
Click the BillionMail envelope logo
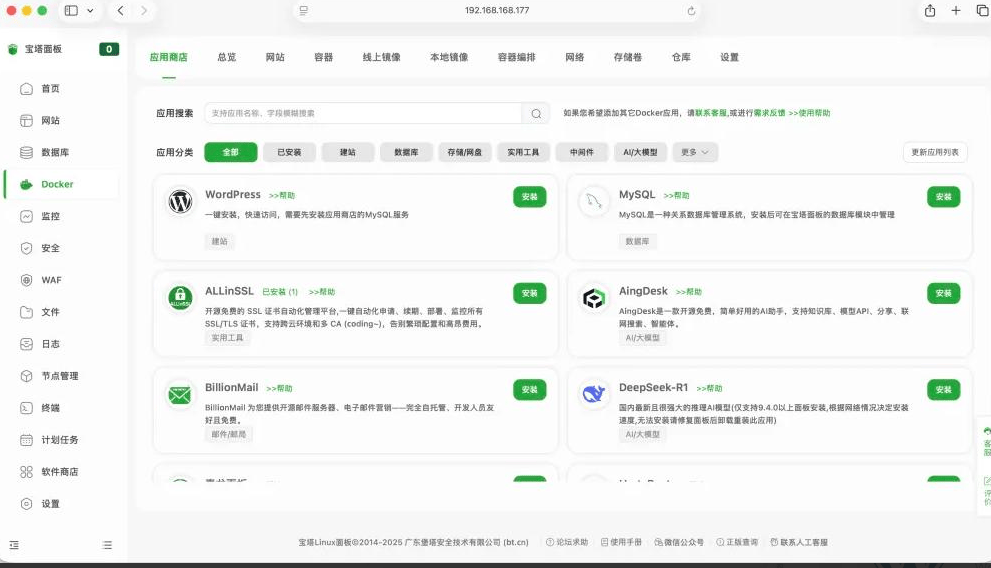(180, 395)
